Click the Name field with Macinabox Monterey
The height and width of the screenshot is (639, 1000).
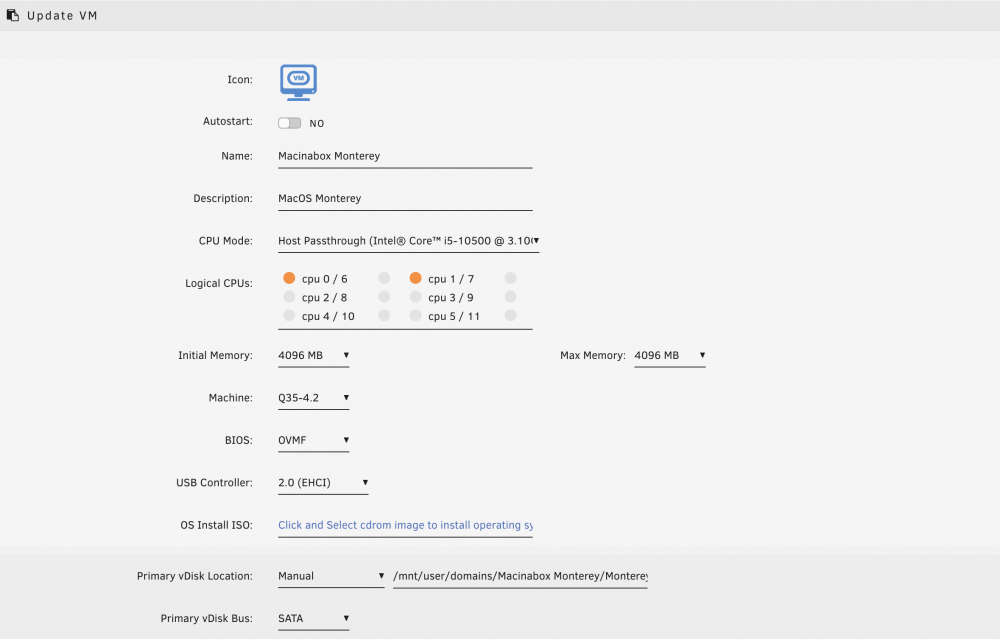click(405, 156)
